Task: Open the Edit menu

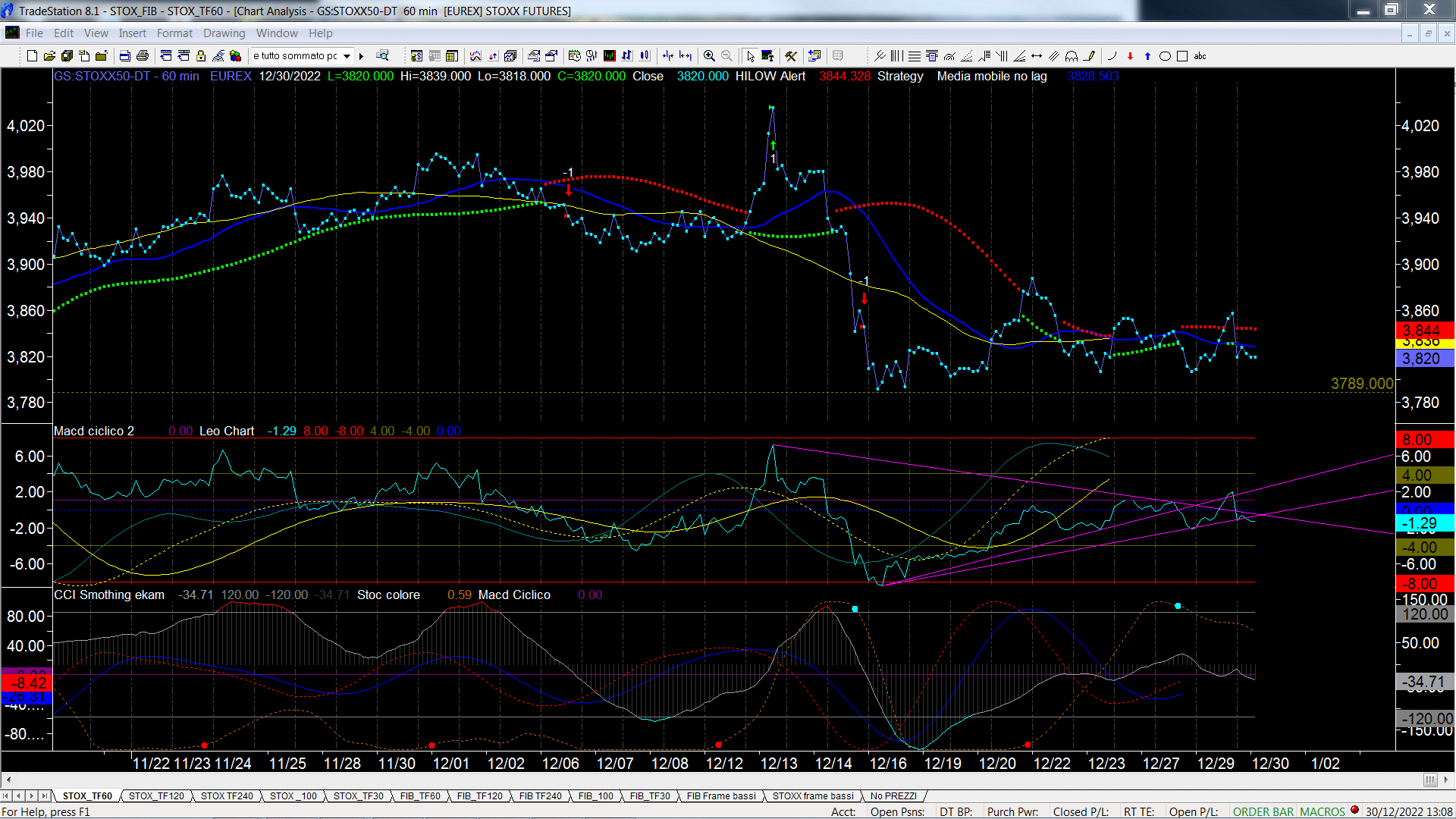Action: pos(64,33)
